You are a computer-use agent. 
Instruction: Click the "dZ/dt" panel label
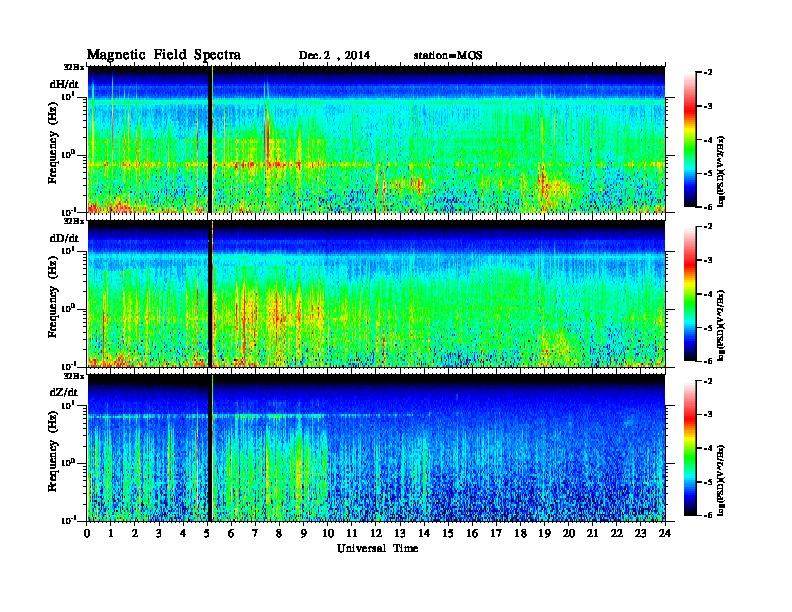tap(64, 392)
